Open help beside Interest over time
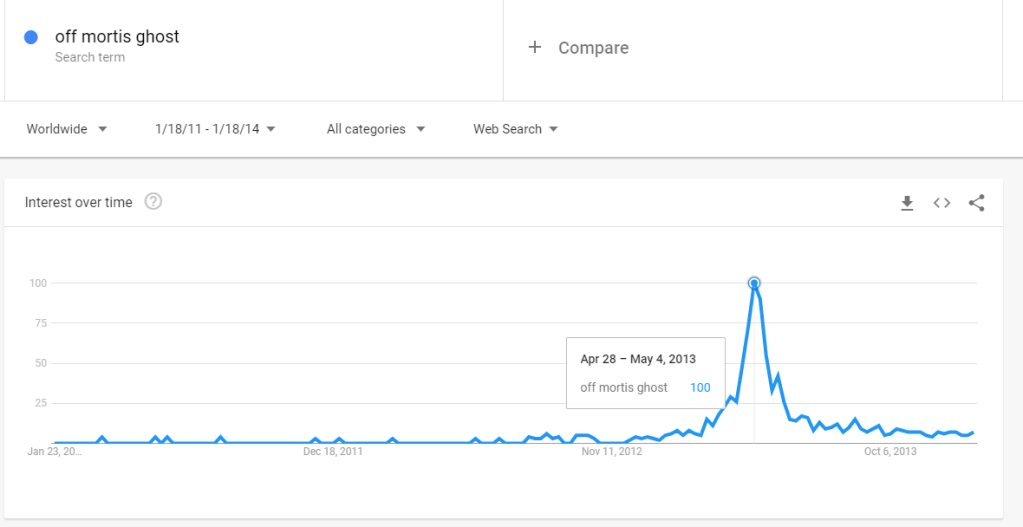The image size is (1023, 527). (x=153, y=202)
